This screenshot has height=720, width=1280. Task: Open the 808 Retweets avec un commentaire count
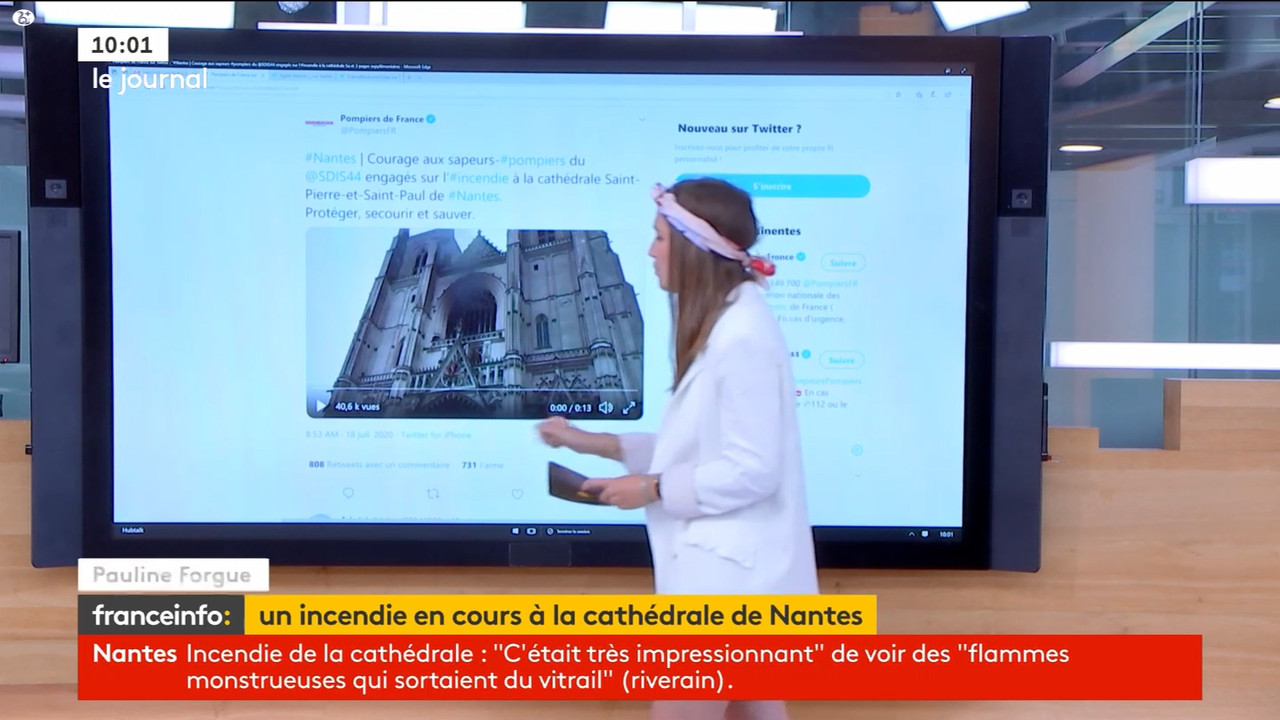(379, 465)
